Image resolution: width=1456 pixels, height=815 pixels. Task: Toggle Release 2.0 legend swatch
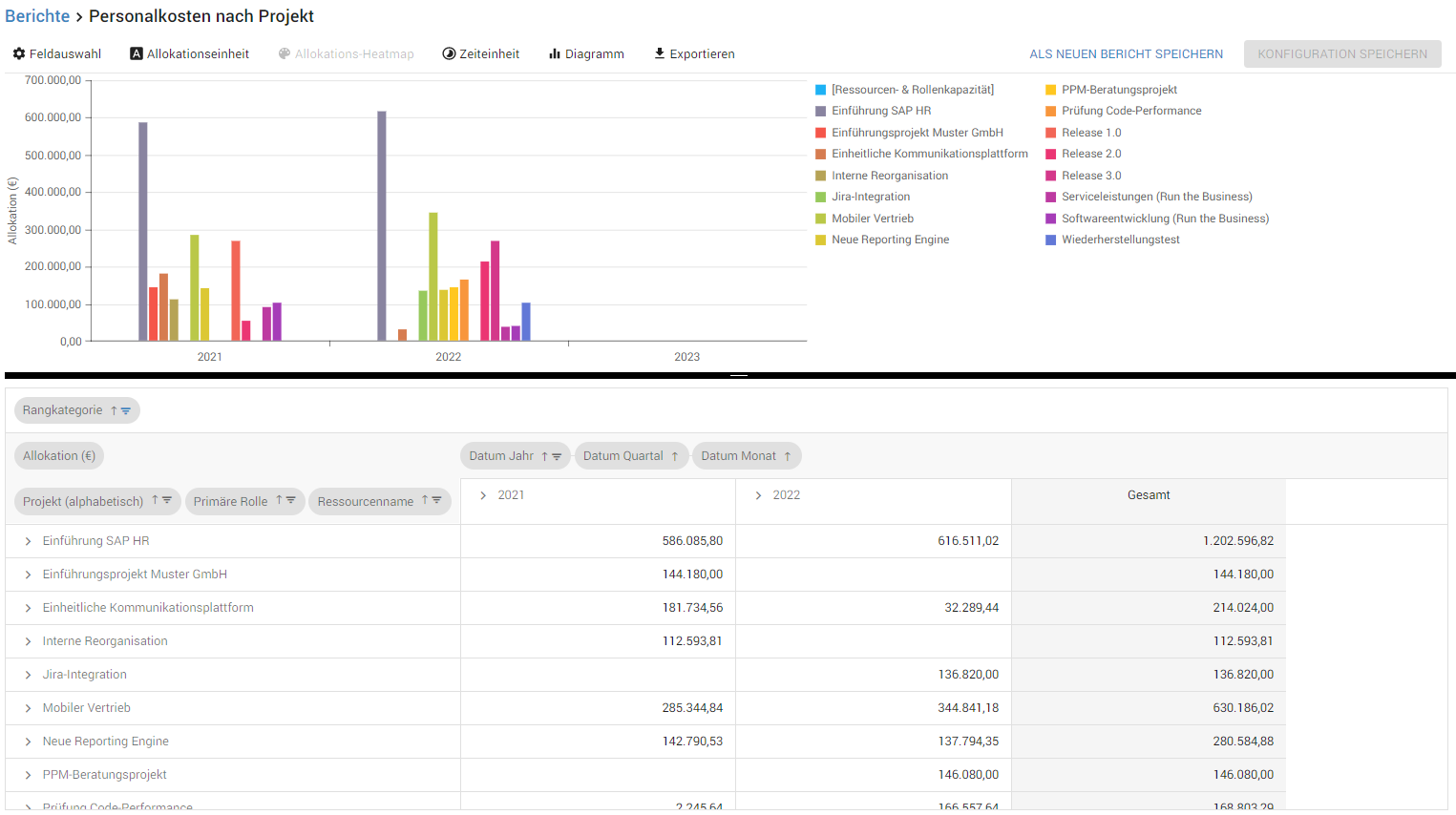point(1050,154)
